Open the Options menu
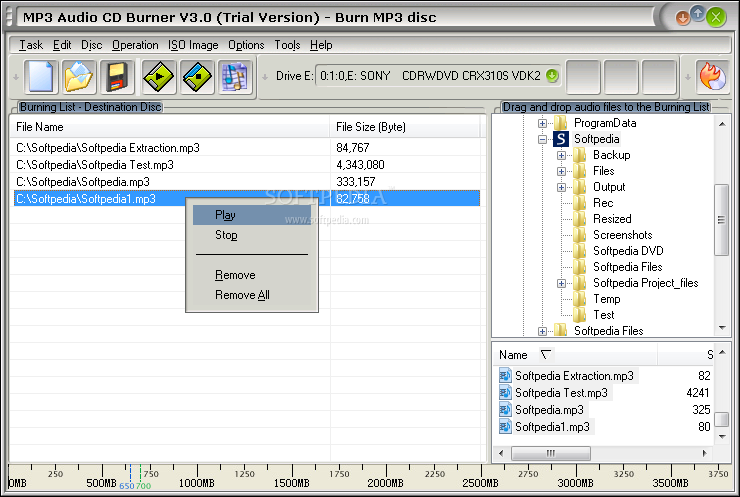740x497 pixels. pyautogui.click(x=246, y=45)
